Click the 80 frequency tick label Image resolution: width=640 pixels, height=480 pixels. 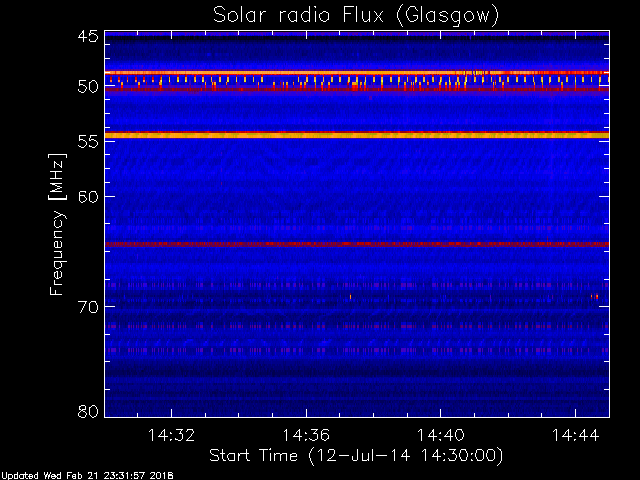88,411
